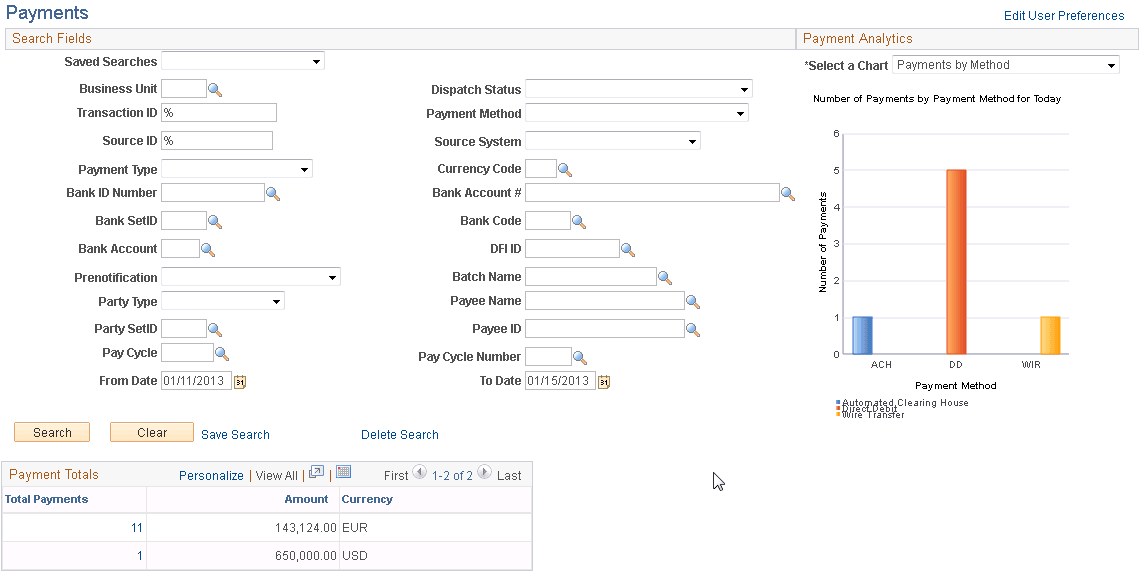
Task: Open Edit User Preferences
Action: [1063, 15]
